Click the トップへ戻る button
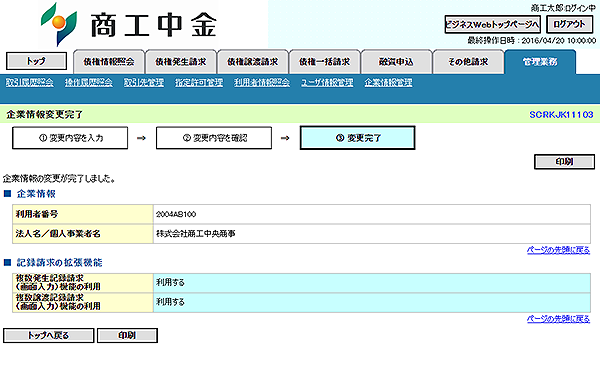 click(49, 335)
